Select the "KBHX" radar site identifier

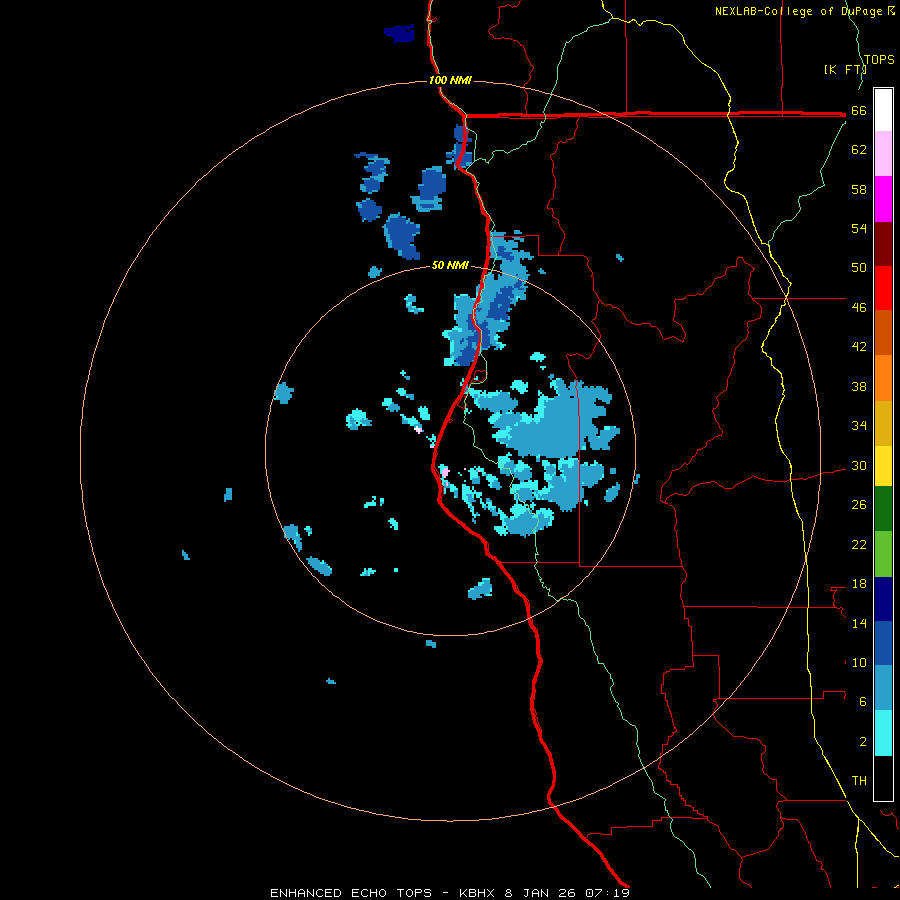click(x=478, y=893)
